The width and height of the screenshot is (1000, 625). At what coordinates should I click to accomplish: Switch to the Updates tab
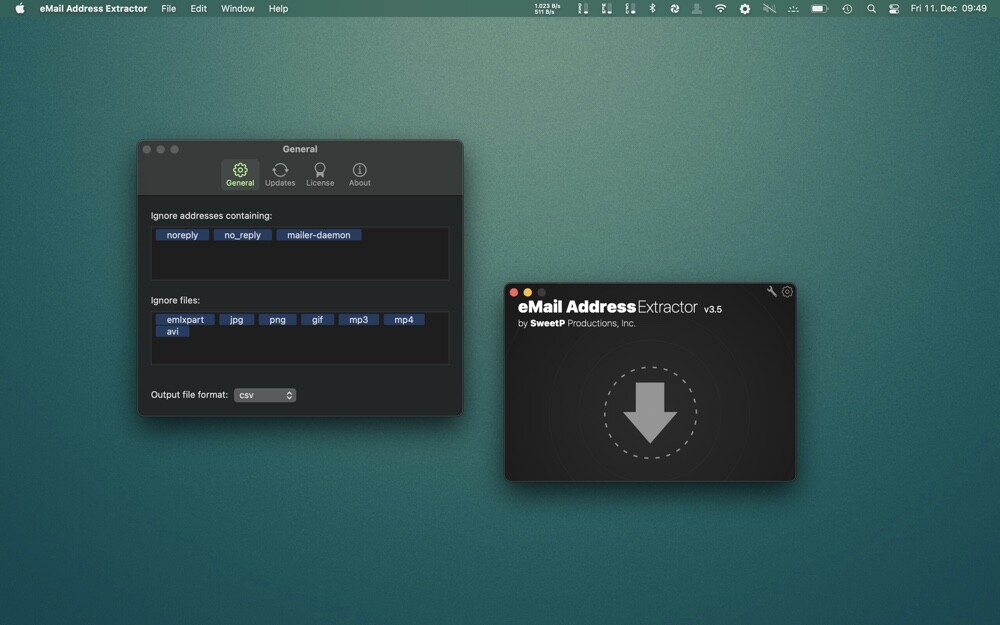point(280,175)
